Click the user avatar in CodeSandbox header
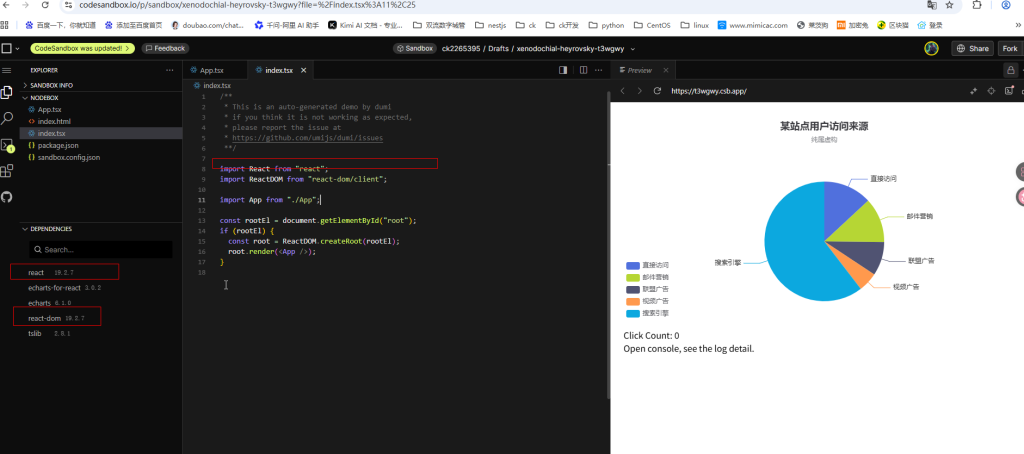 931,48
